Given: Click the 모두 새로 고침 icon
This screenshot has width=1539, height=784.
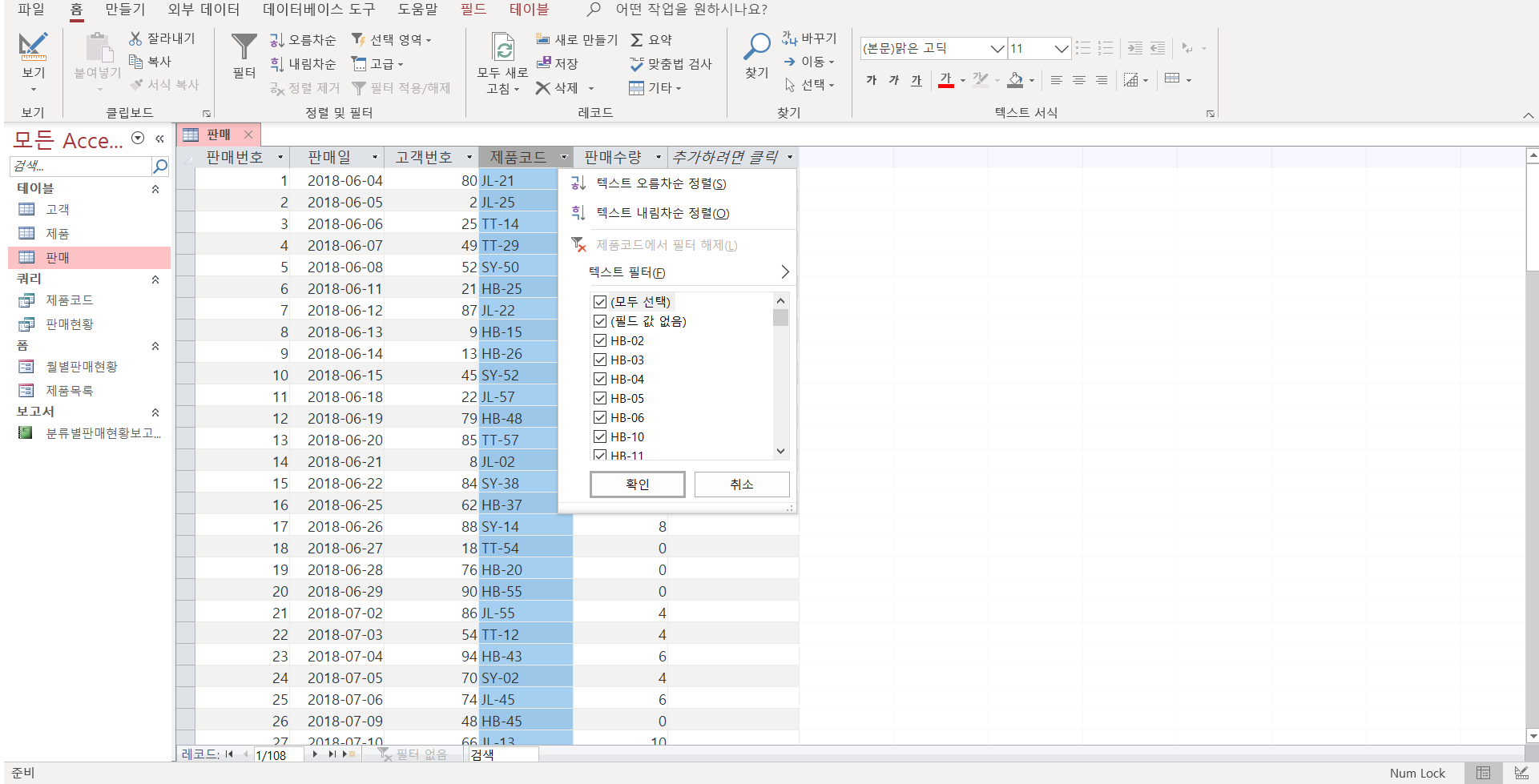Looking at the screenshot, I should pyautogui.click(x=503, y=48).
